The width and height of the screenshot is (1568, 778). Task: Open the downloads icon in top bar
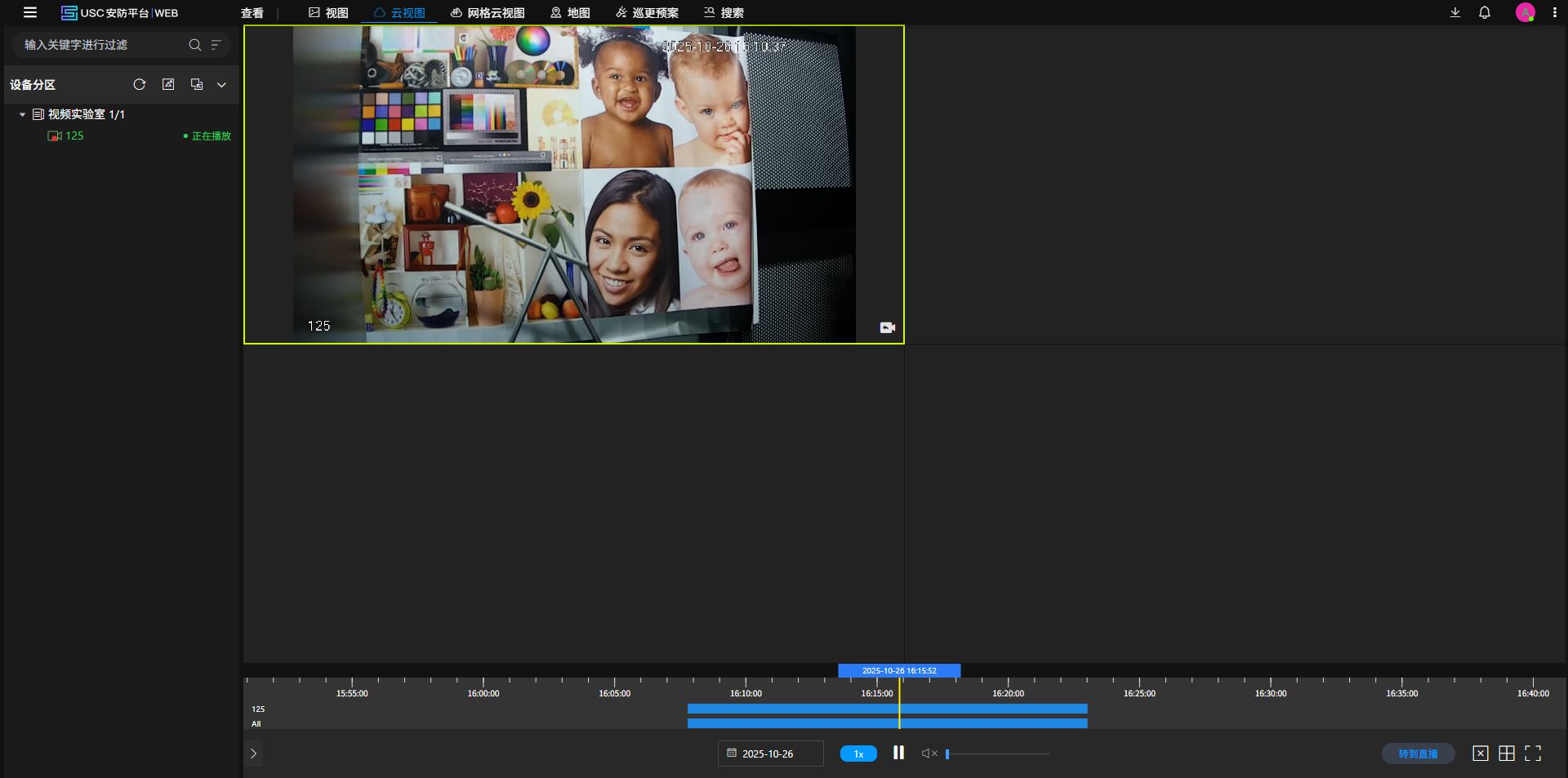[x=1455, y=12]
